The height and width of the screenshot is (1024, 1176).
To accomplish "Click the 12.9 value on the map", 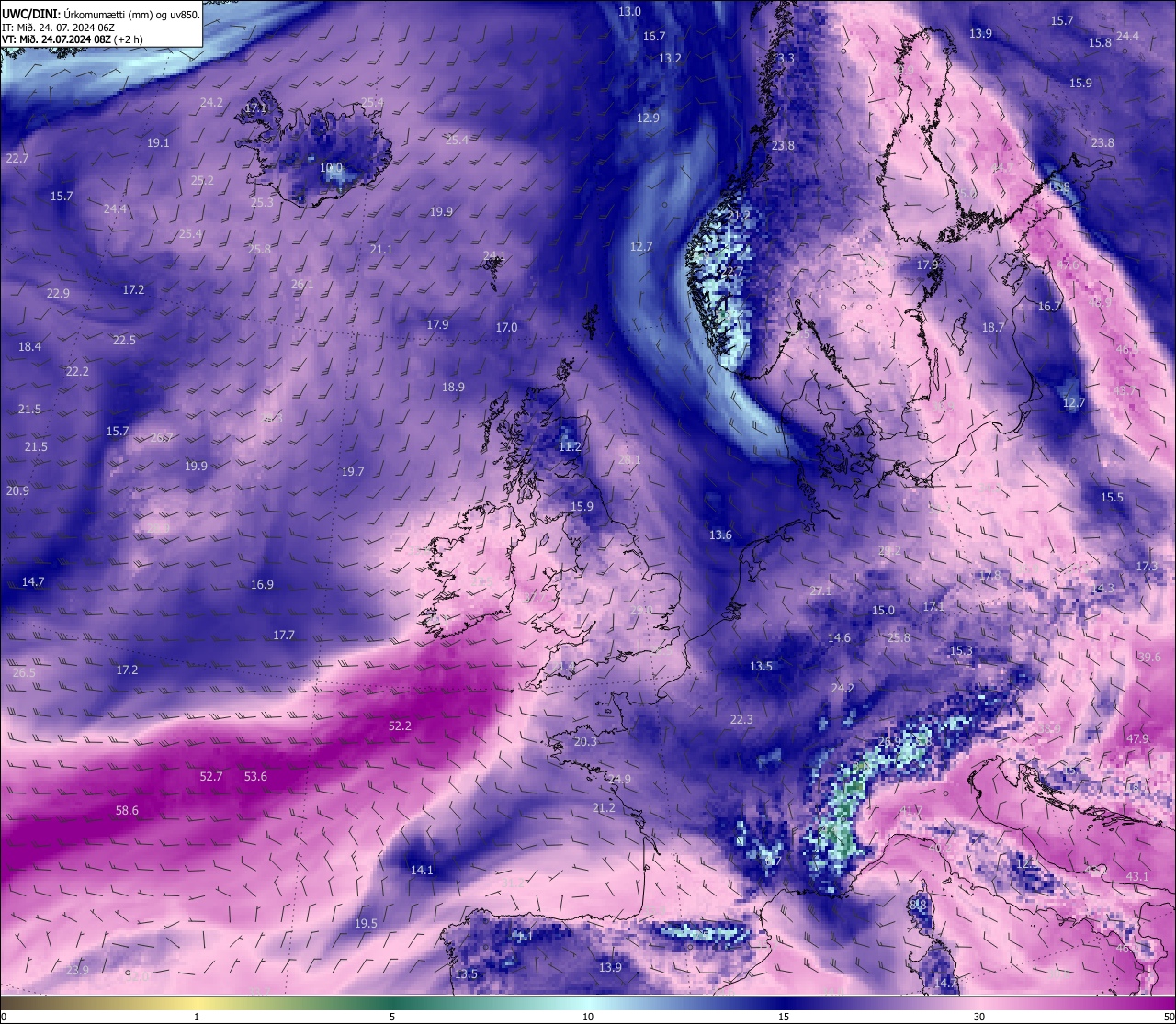I will [x=648, y=118].
